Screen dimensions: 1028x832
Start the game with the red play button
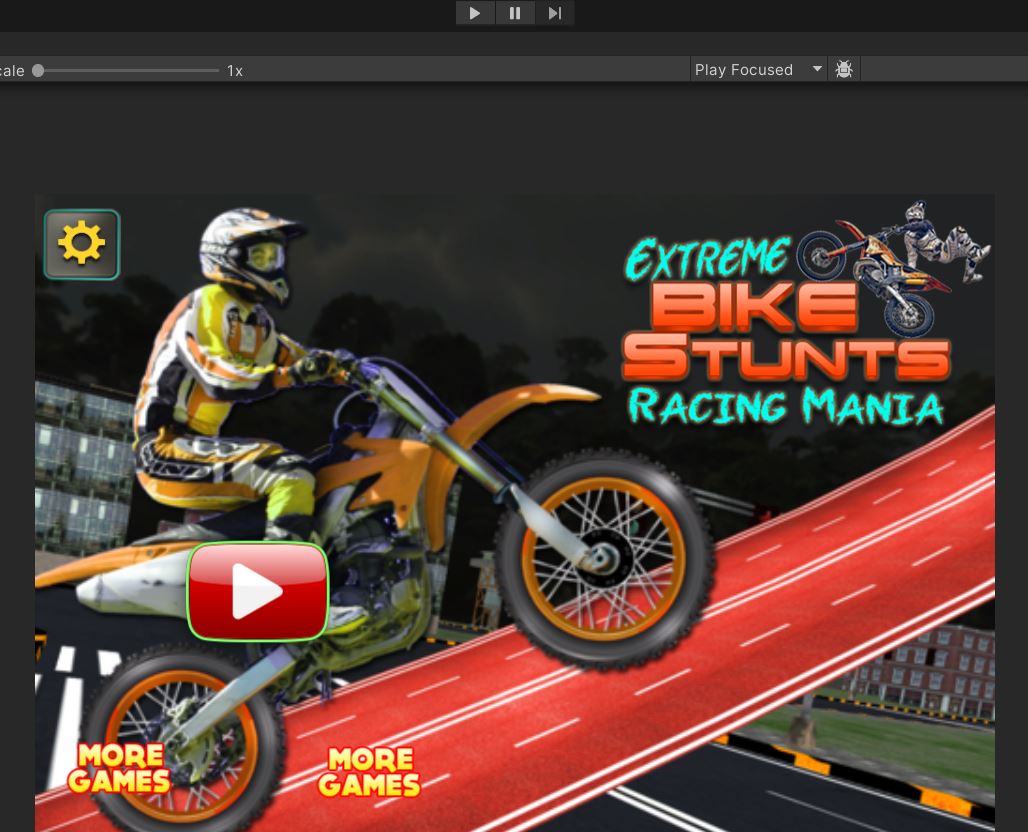point(257,592)
